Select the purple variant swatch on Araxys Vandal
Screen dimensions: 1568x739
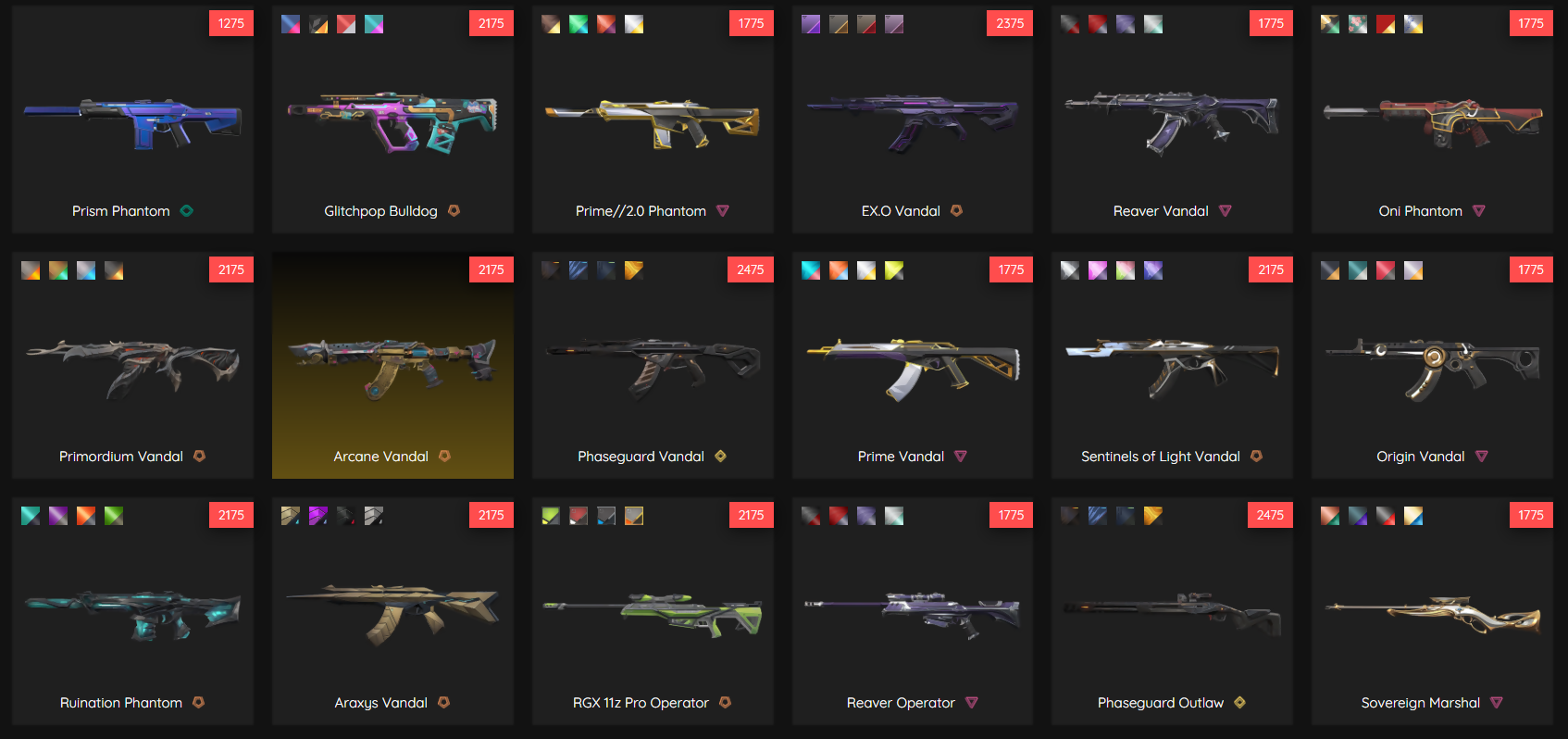[318, 516]
